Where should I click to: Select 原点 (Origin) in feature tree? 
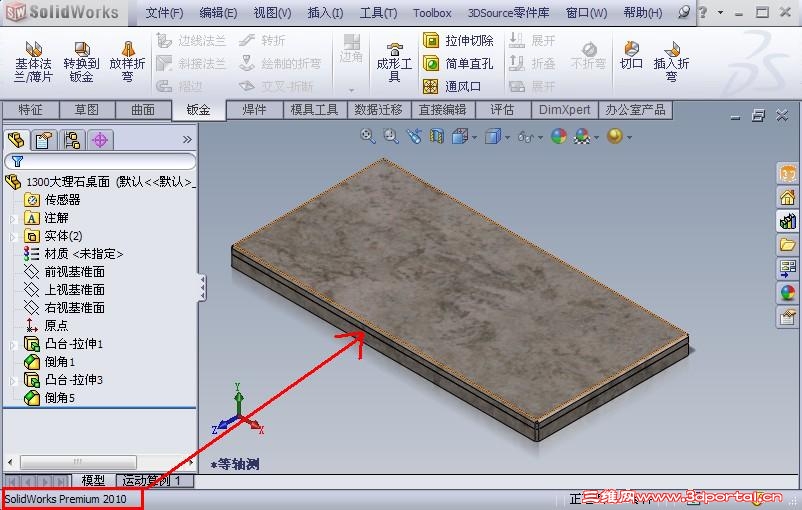click(46, 325)
